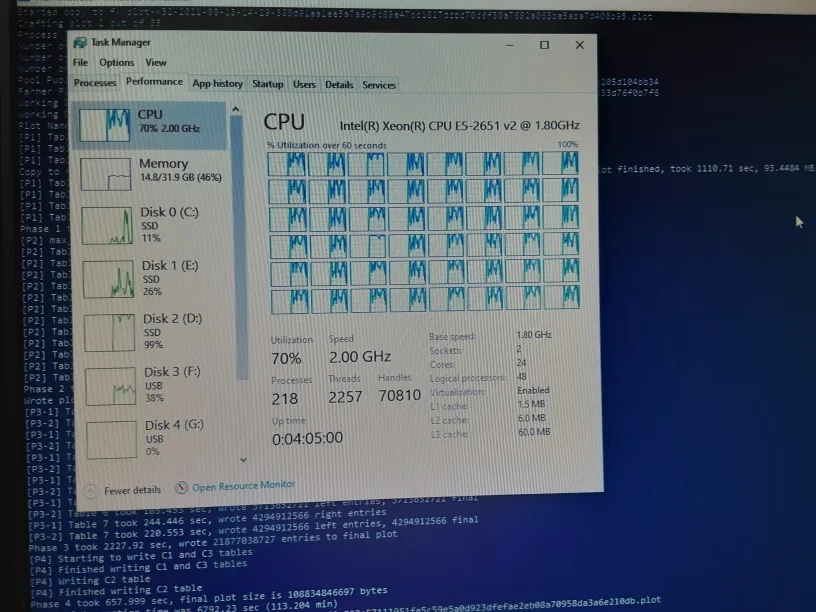Click the Disk 4 mini graph thumbnail

112,440
